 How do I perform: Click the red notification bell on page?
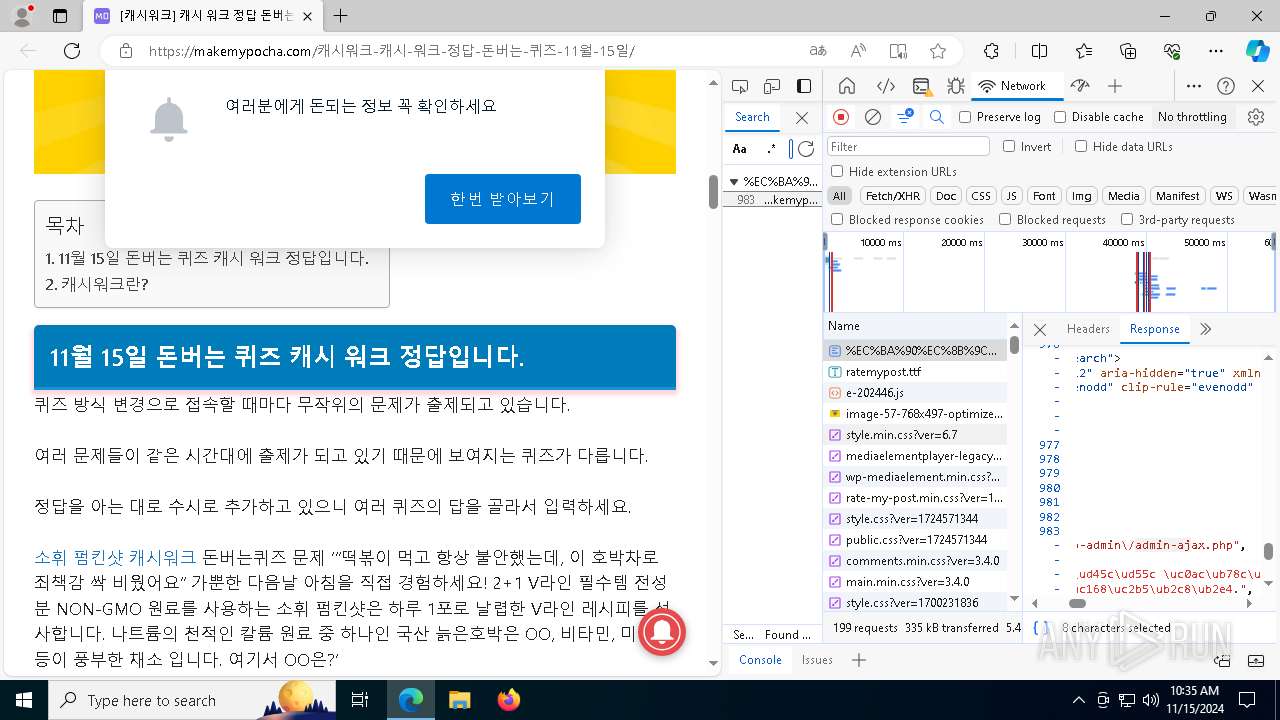coord(661,632)
